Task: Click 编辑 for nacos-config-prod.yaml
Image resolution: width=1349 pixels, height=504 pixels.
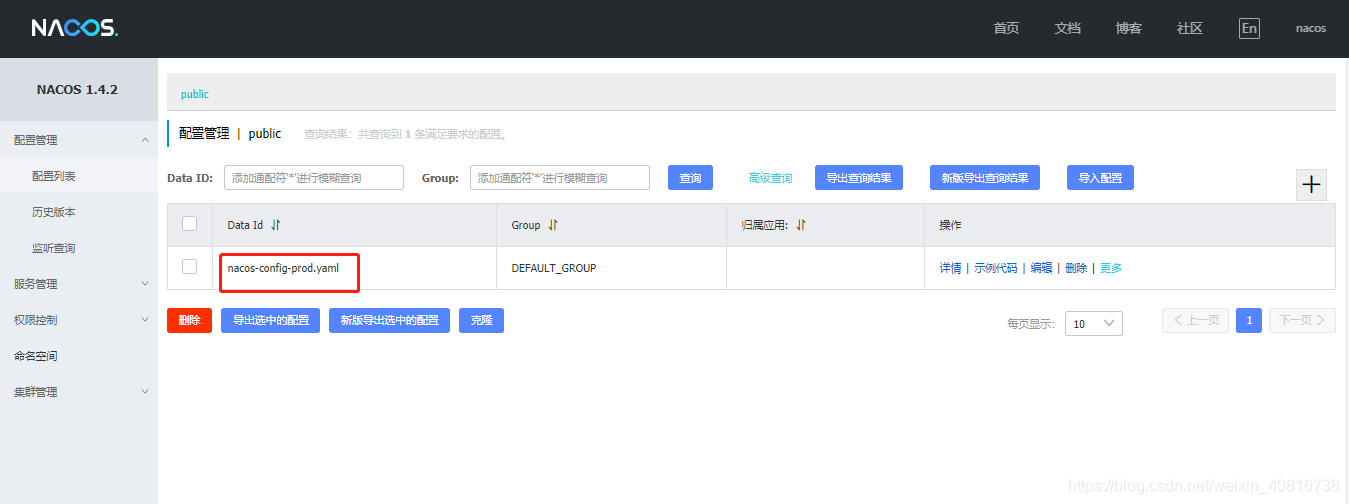Action: pos(1042,268)
